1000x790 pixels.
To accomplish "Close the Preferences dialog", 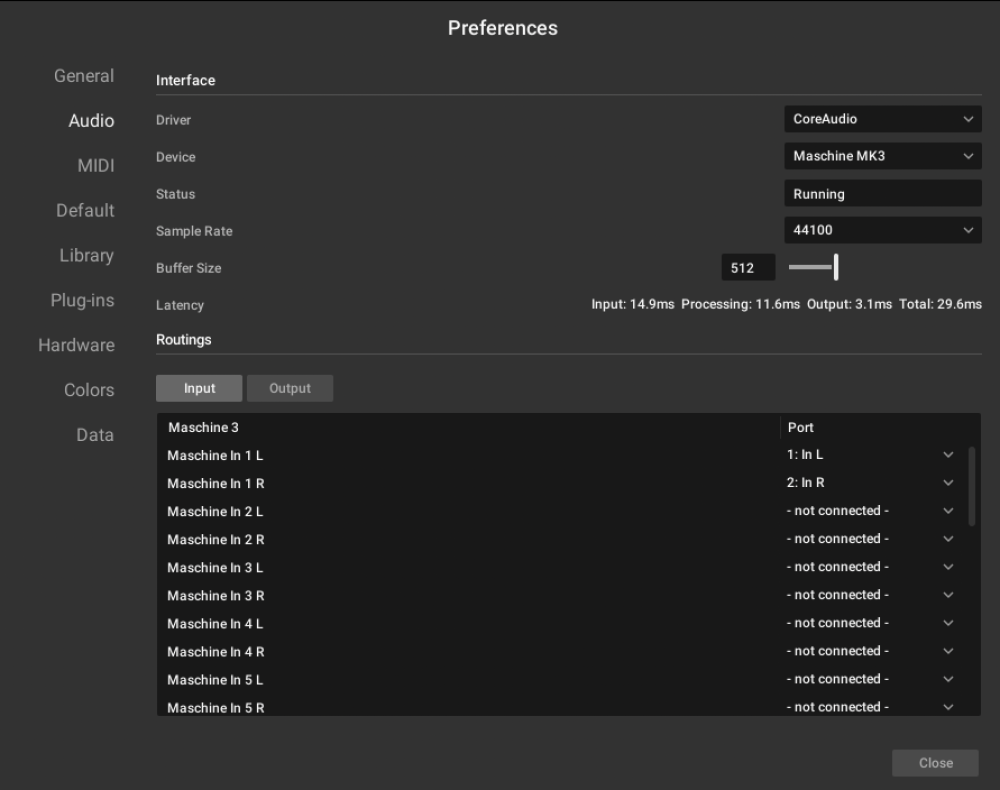I will pos(935,763).
